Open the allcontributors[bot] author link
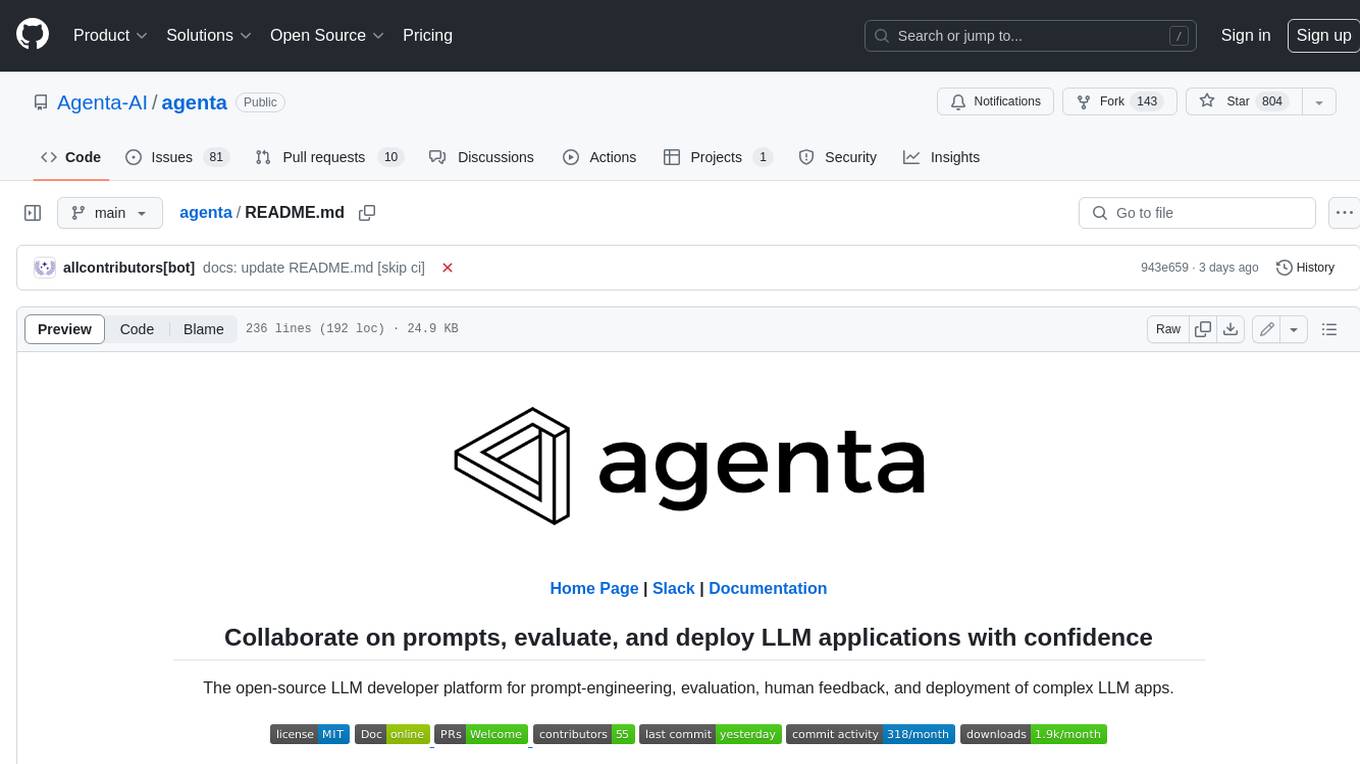 pyautogui.click(x=129, y=268)
